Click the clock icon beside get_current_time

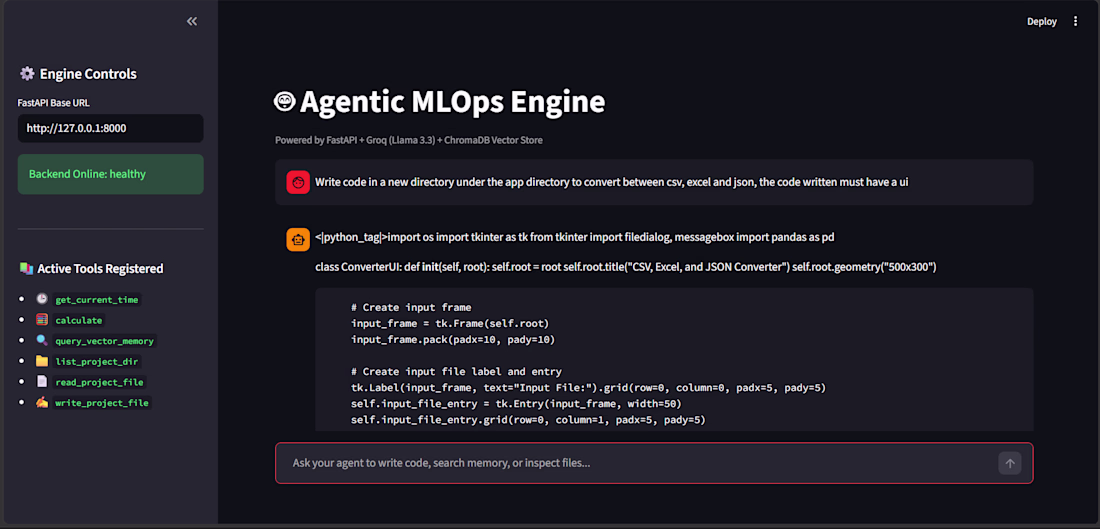pyautogui.click(x=42, y=300)
